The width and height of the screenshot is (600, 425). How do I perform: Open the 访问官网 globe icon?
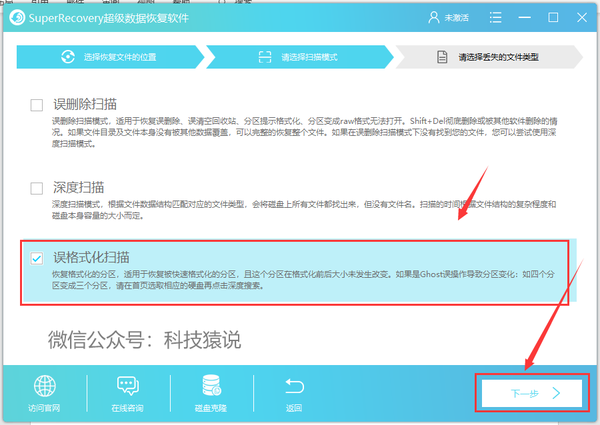click(45, 386)
